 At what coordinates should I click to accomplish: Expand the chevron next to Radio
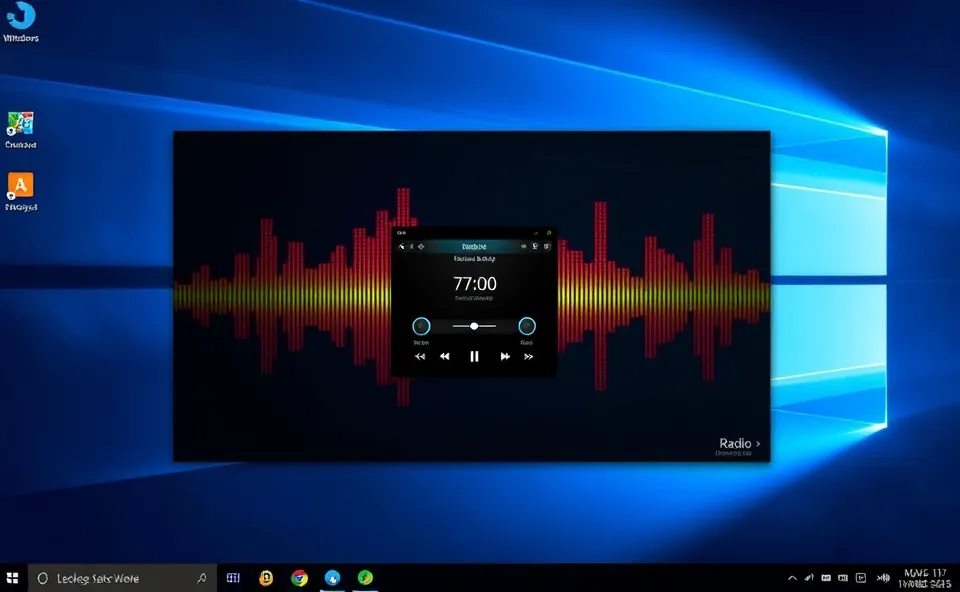coord(758,443)
